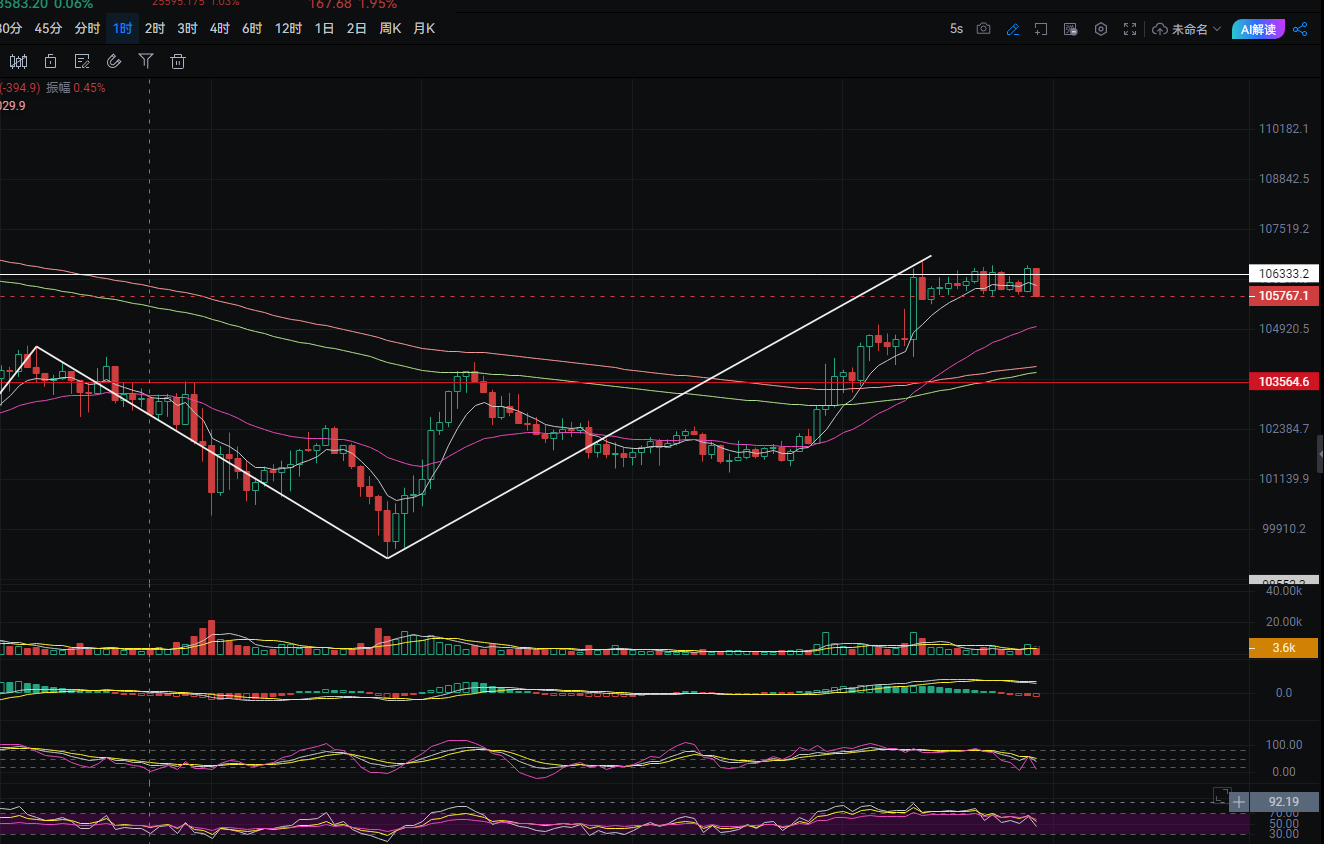Image resolution: width=1324 pixels, height=844 pixels.
Task: Click the note edit icon in toolbar
Action: [x=82, y=61]
